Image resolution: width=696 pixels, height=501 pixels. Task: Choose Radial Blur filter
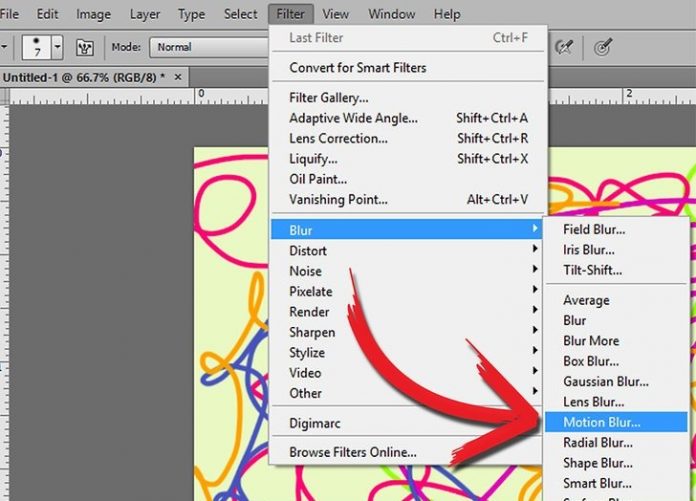[598, 442]
